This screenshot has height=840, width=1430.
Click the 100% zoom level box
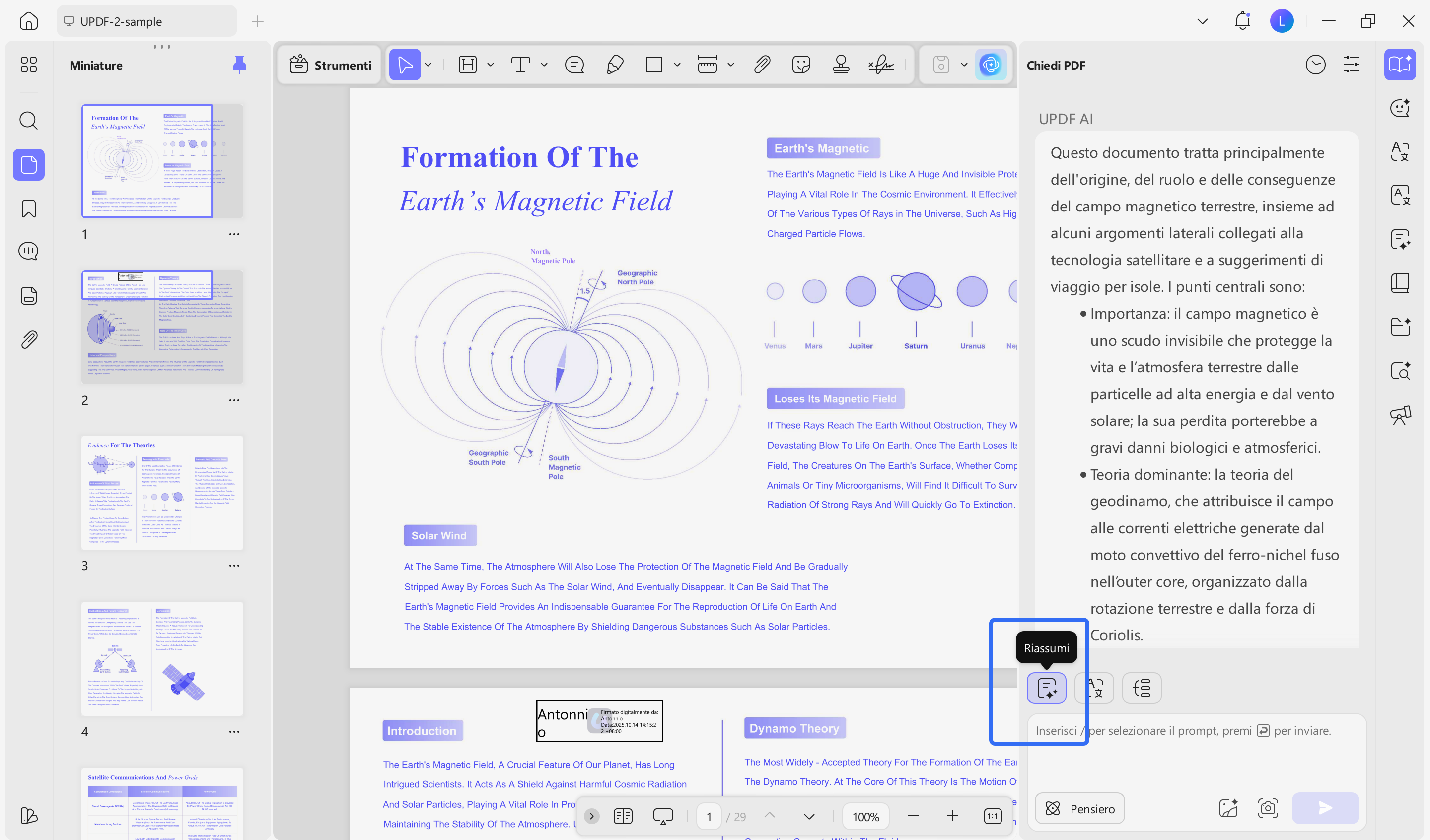(x=865, y=816)
